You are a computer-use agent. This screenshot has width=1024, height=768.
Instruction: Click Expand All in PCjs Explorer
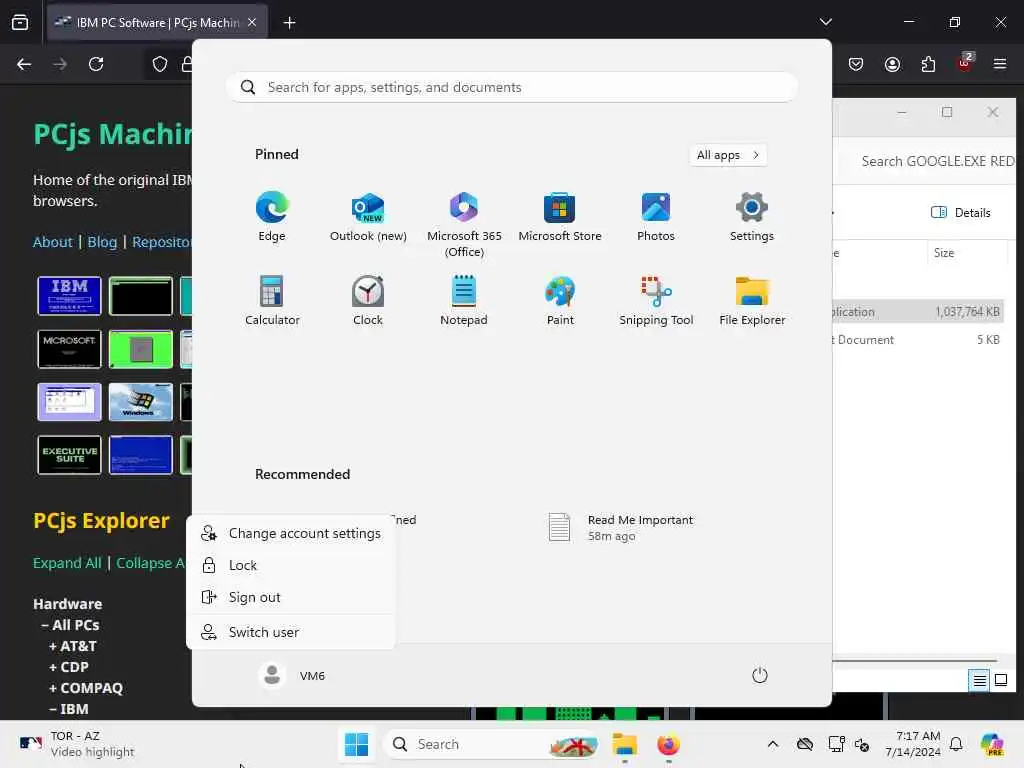(x=67, y=563)
